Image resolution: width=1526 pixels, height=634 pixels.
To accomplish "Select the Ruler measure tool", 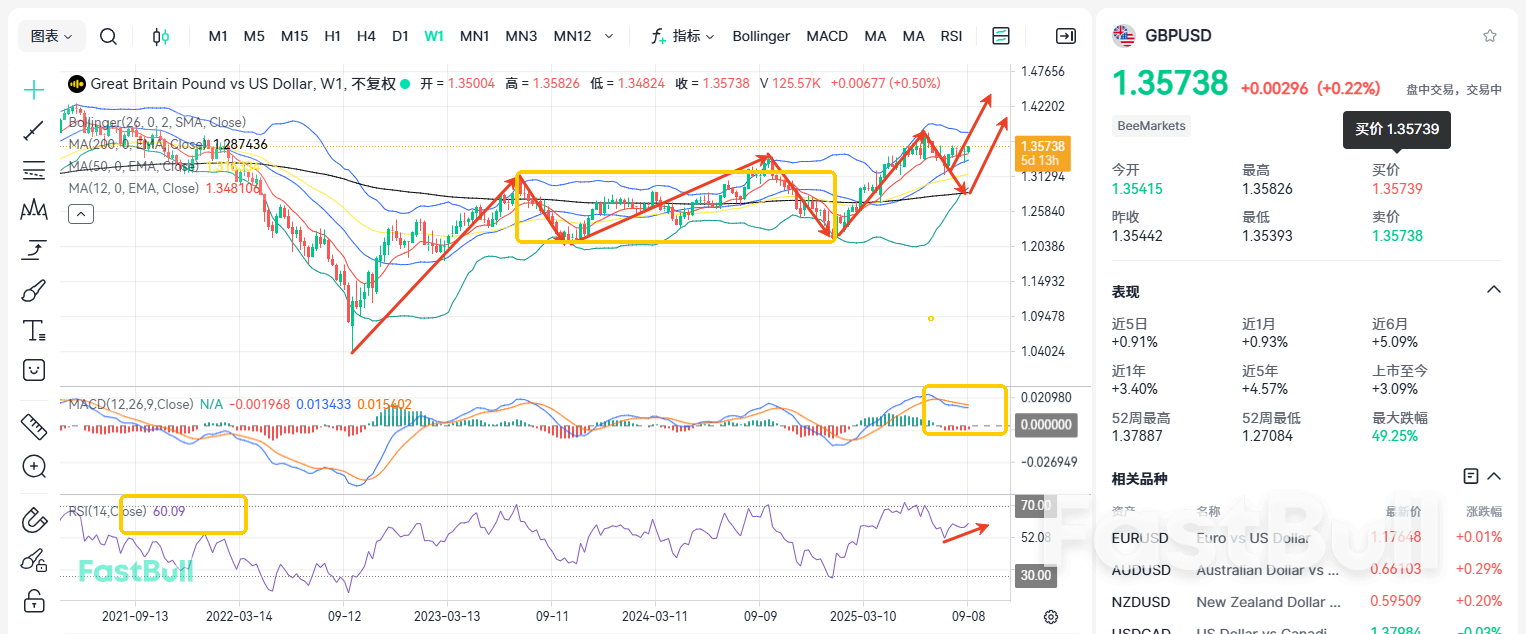I will click(x=33, y=426).
